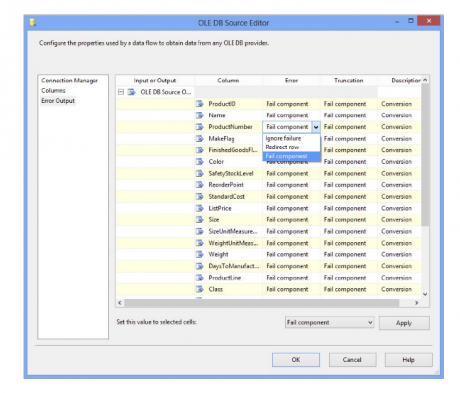The width and height of the screenshot is (460, 393).
Task: Click the 'Input or Output' column header
Action: 155,80
